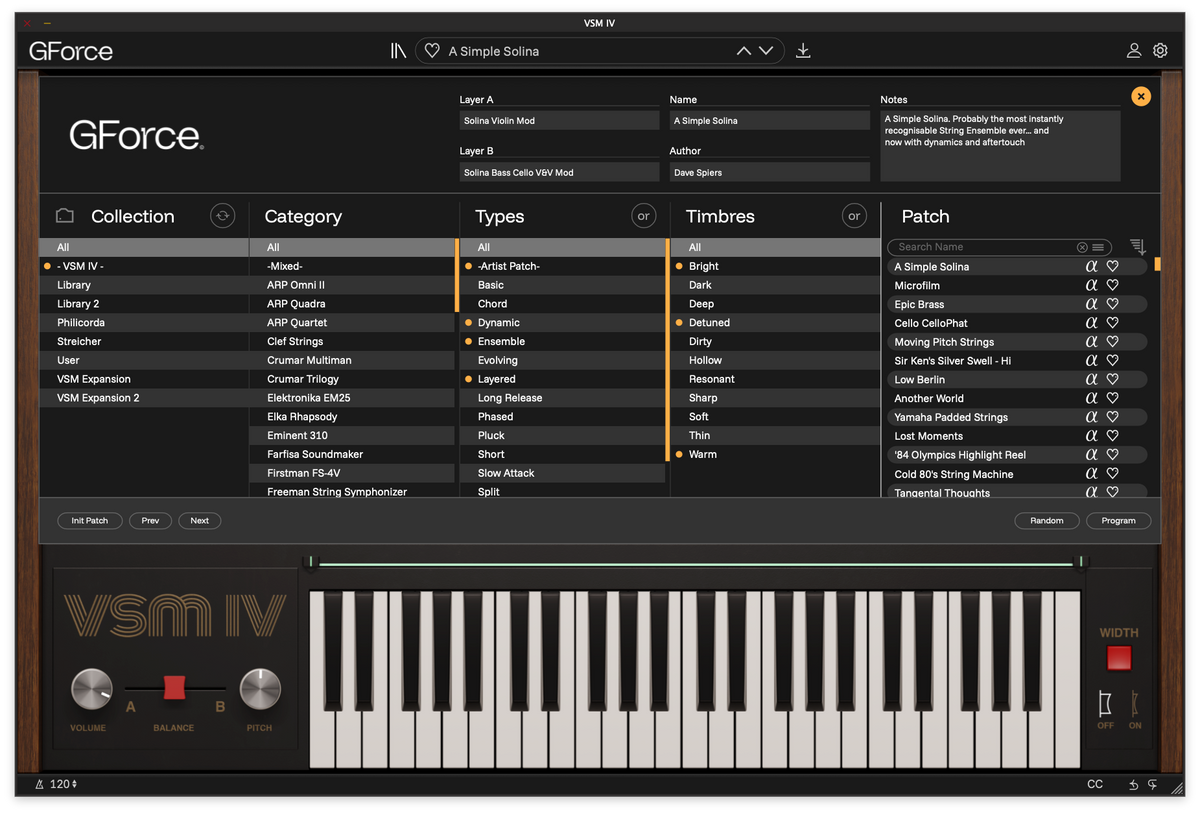Select the ON pedal icon
1200x814 pixels.
click(x=1135, y=703)
